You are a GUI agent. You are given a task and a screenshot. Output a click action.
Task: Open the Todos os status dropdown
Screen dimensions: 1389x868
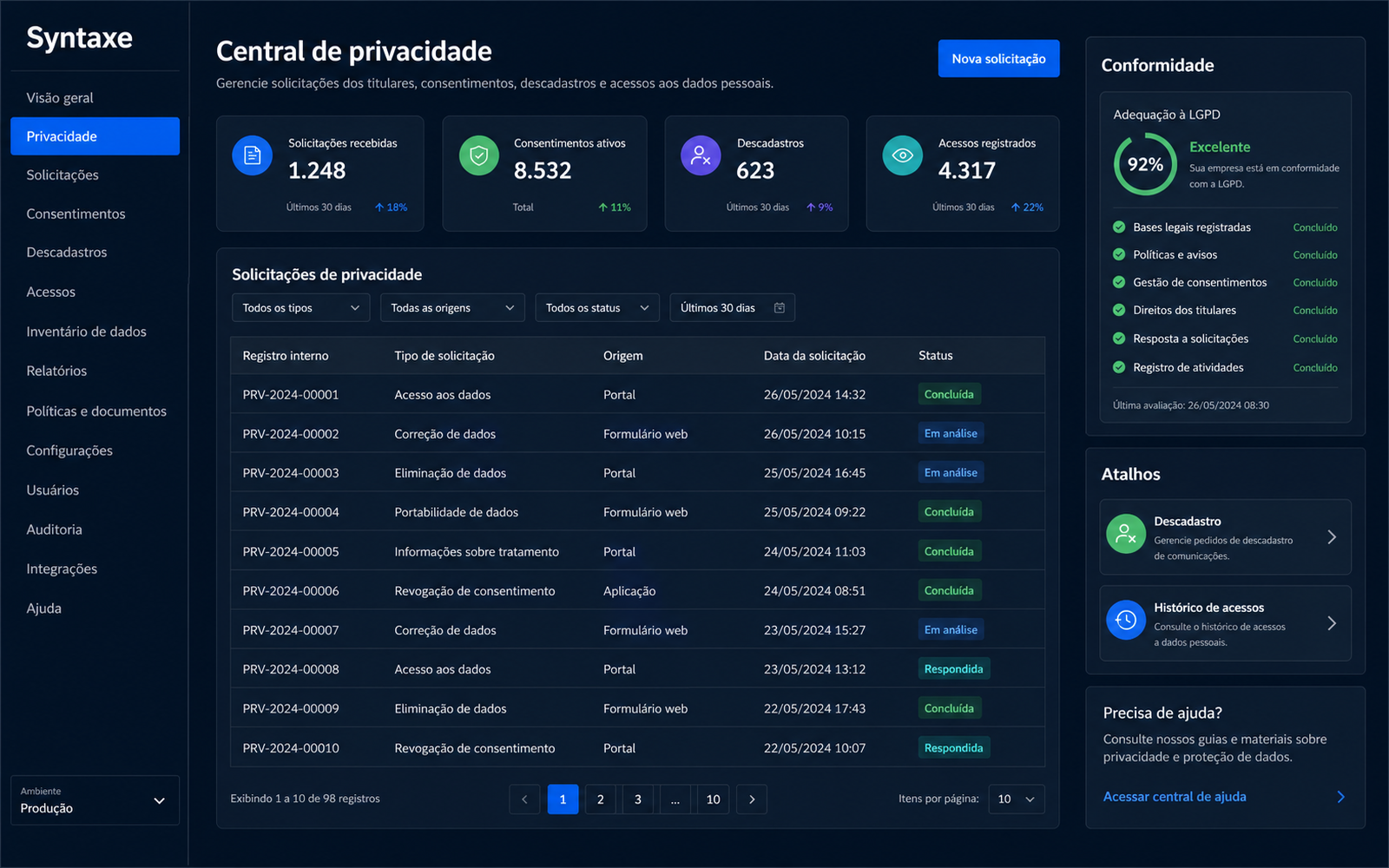(x=597, y=308)
